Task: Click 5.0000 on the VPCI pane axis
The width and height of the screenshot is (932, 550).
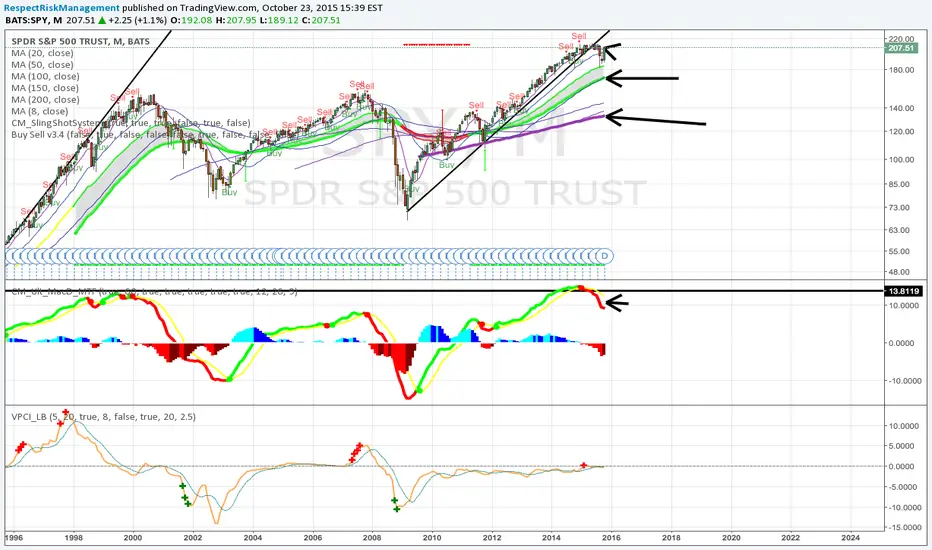Action: pyautogui.click(x=903, y=446)
